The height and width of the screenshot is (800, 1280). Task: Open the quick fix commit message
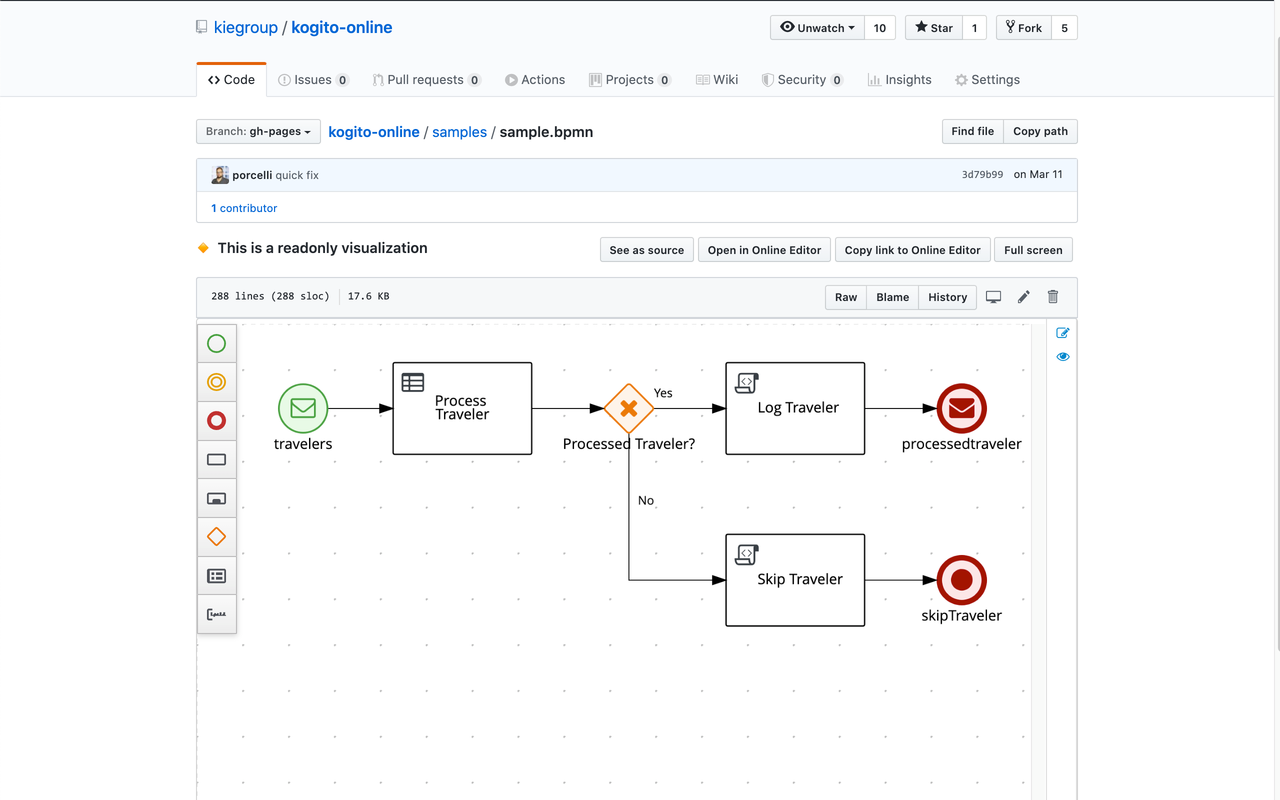tap(297, 175)
